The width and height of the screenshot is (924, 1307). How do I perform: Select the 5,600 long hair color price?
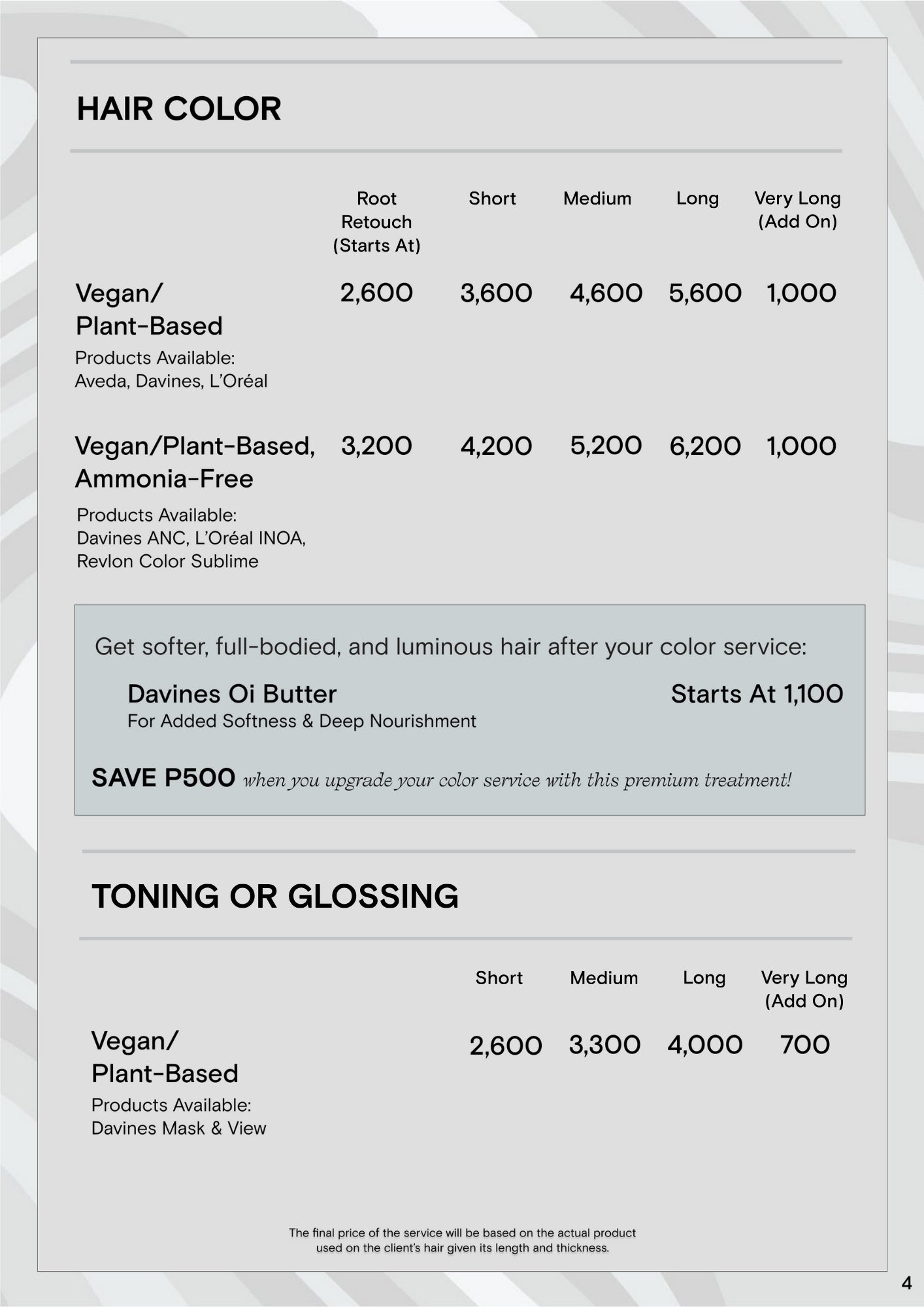[704, 293]
